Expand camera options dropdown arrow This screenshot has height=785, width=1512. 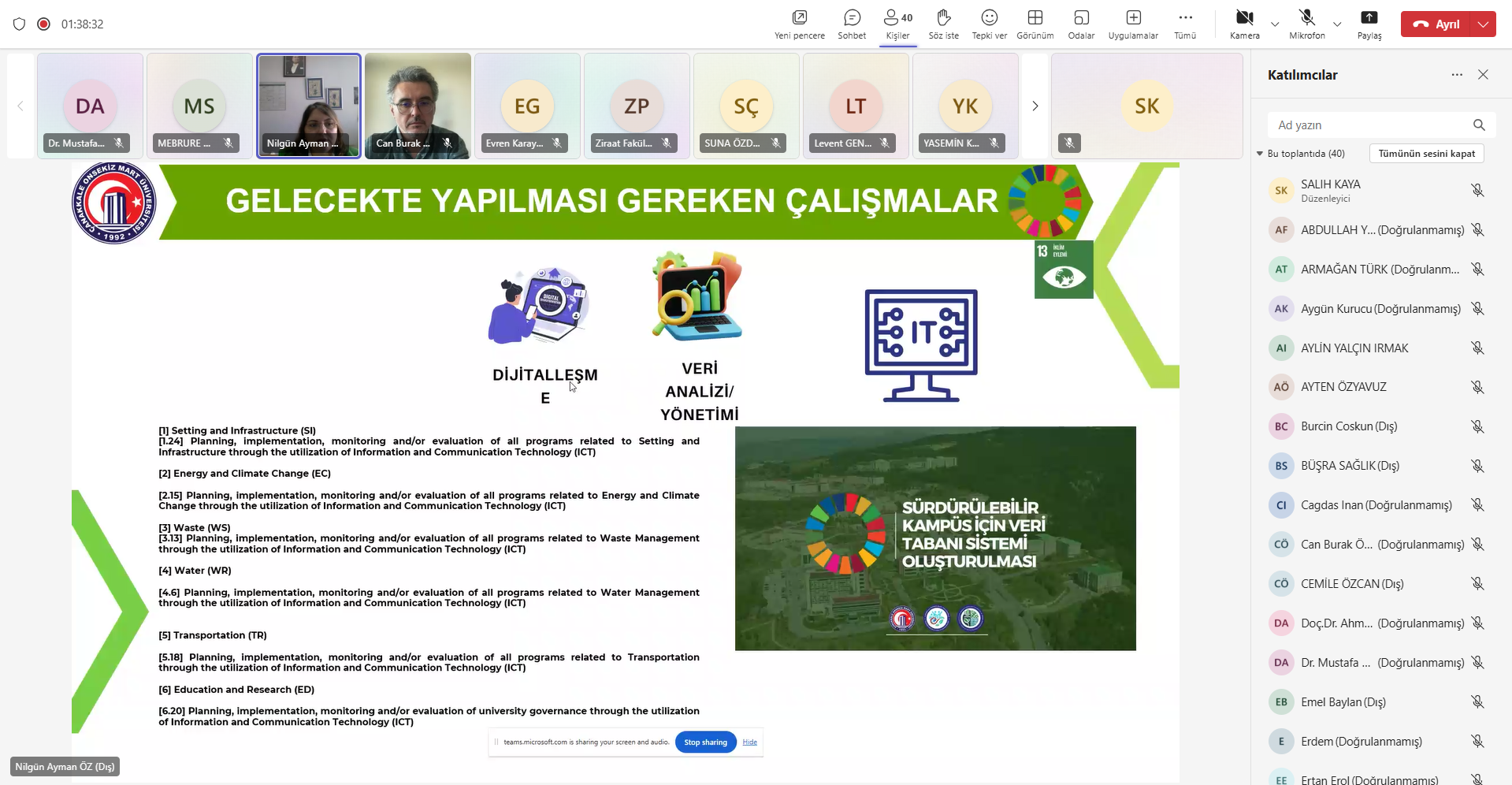tap(1275, 24)
